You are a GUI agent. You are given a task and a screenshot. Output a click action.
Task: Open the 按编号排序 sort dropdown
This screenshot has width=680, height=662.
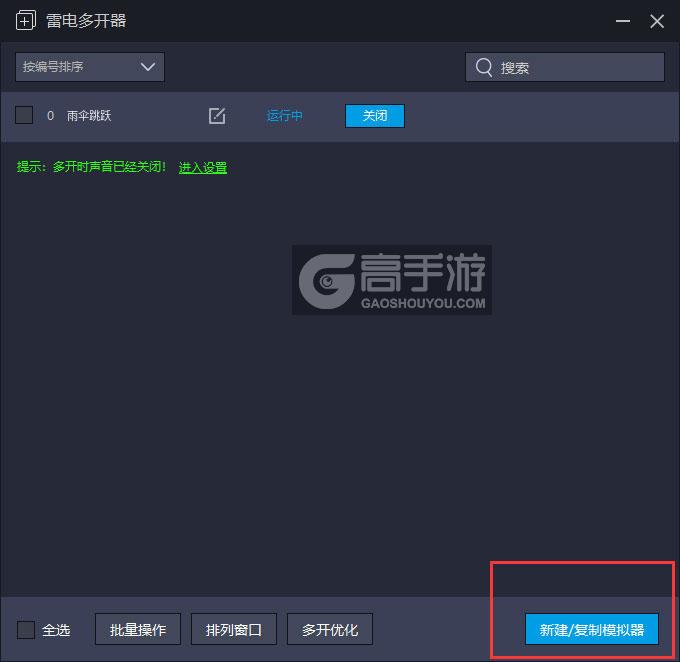coord(90,67)
